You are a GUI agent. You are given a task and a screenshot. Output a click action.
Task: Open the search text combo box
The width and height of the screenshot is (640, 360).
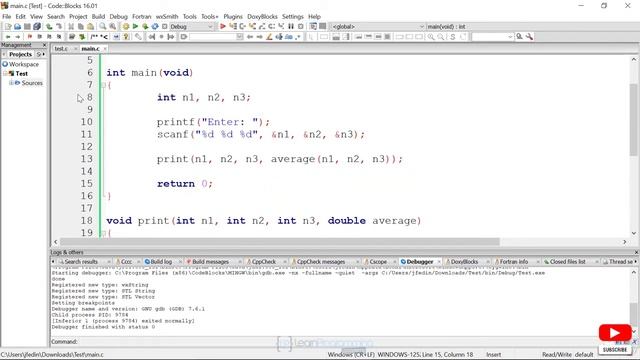coord(492,37)
